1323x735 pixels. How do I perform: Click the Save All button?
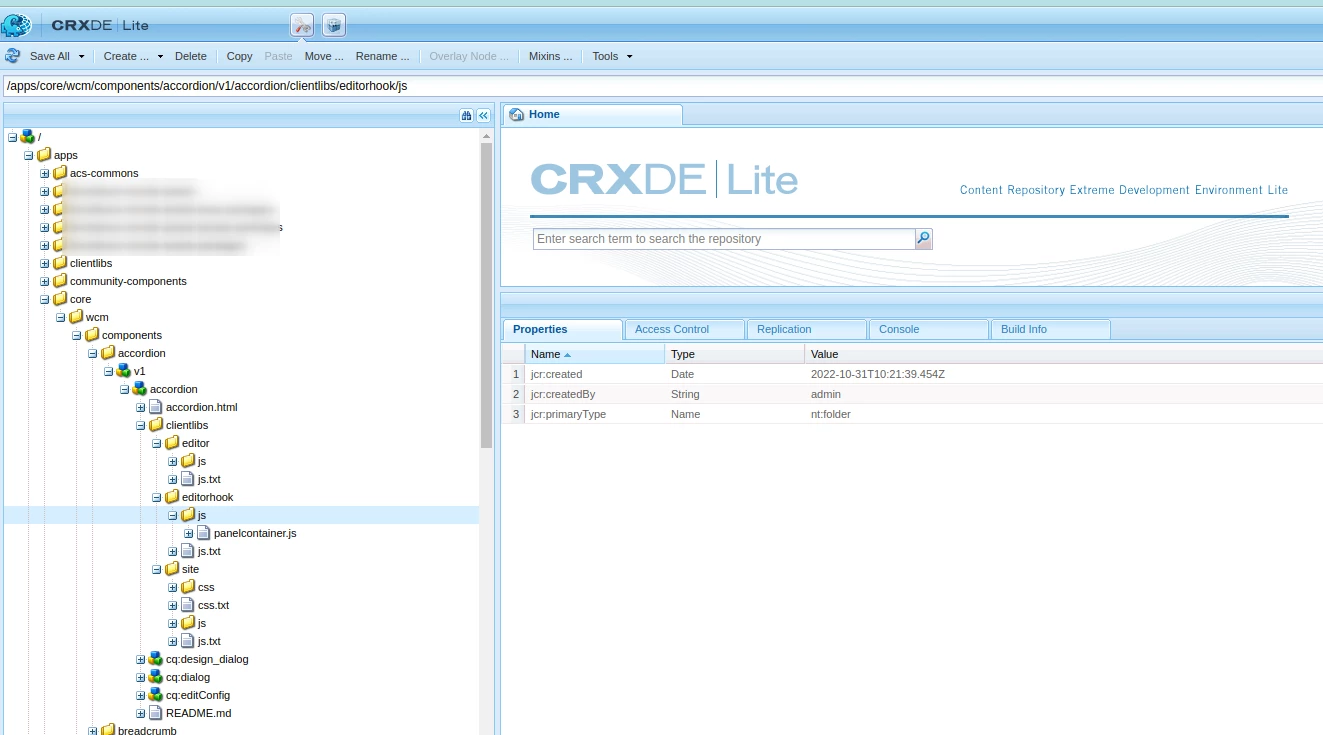[50, 56]
